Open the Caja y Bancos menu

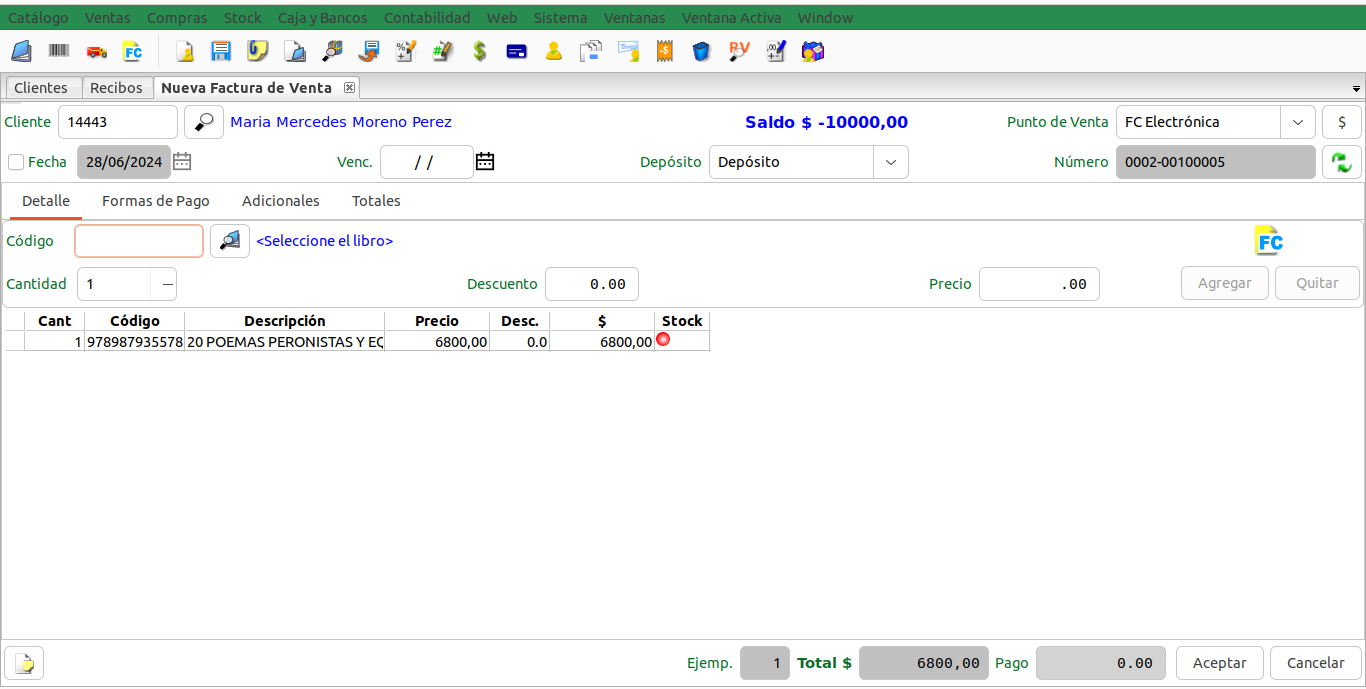[x=323, y=18]
